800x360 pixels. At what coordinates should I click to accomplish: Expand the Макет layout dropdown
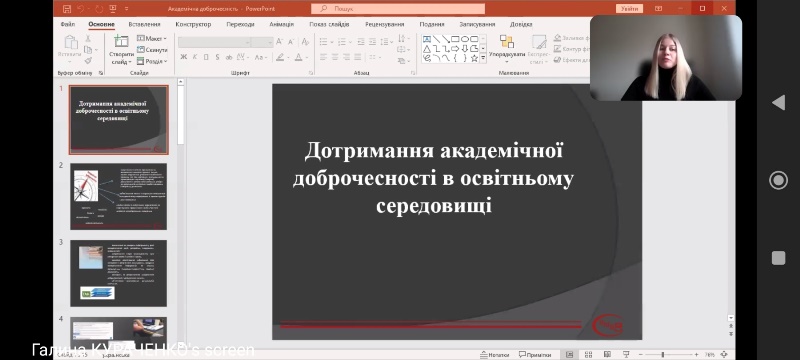pyautogui.click(x=152, y=39)
